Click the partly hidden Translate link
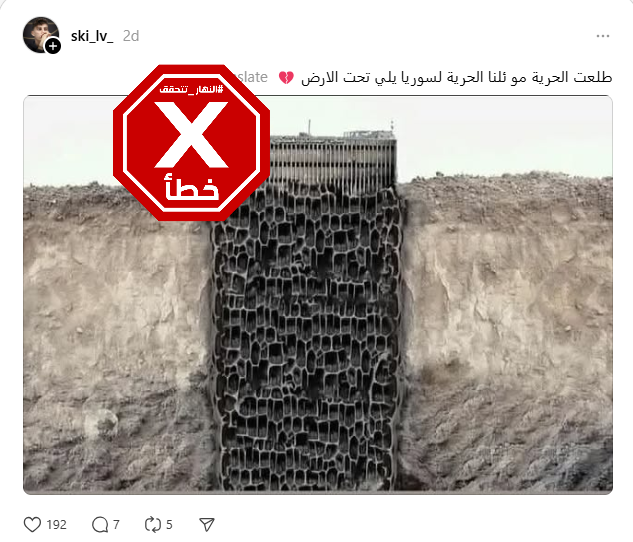This screenshot has width=633, height=542. 253,77
